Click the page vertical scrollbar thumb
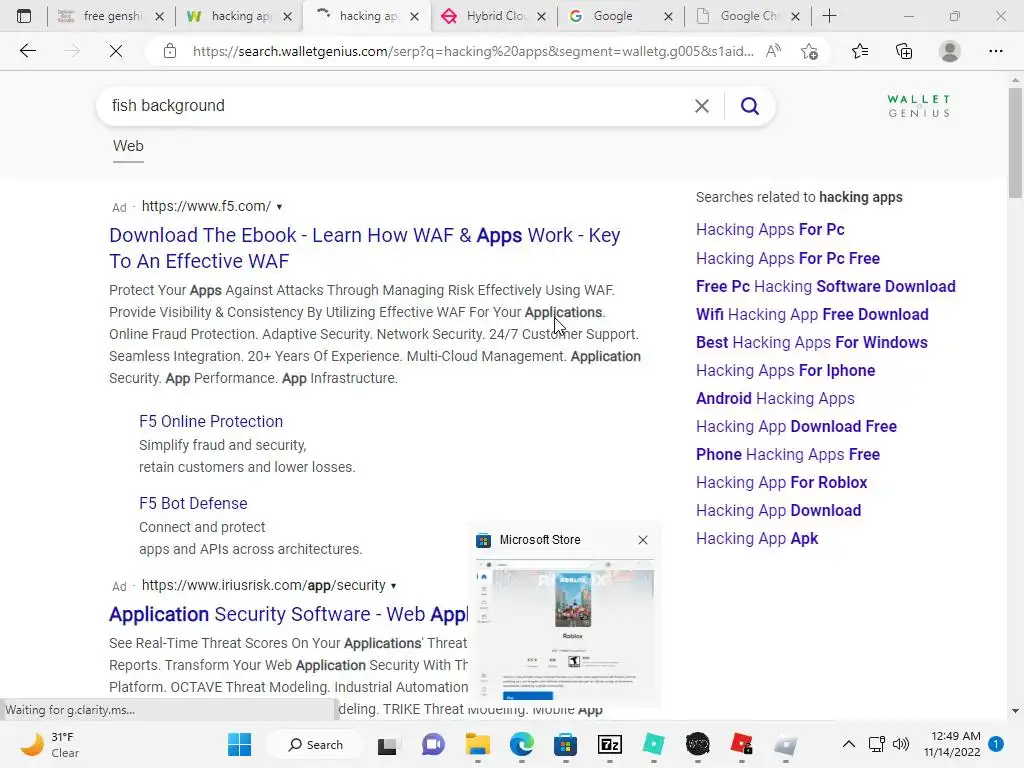 pos(1015,142)
